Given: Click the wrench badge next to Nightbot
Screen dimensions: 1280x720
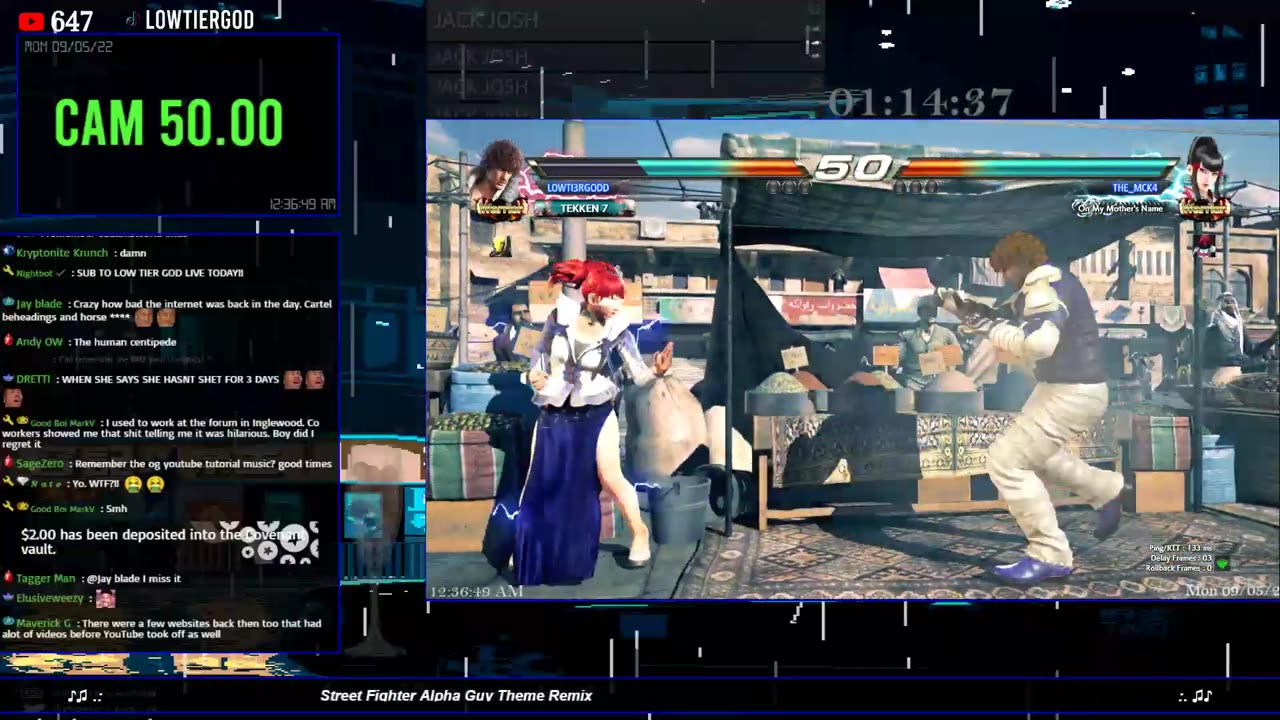Looking at the screenshot, I should [8, 272].
